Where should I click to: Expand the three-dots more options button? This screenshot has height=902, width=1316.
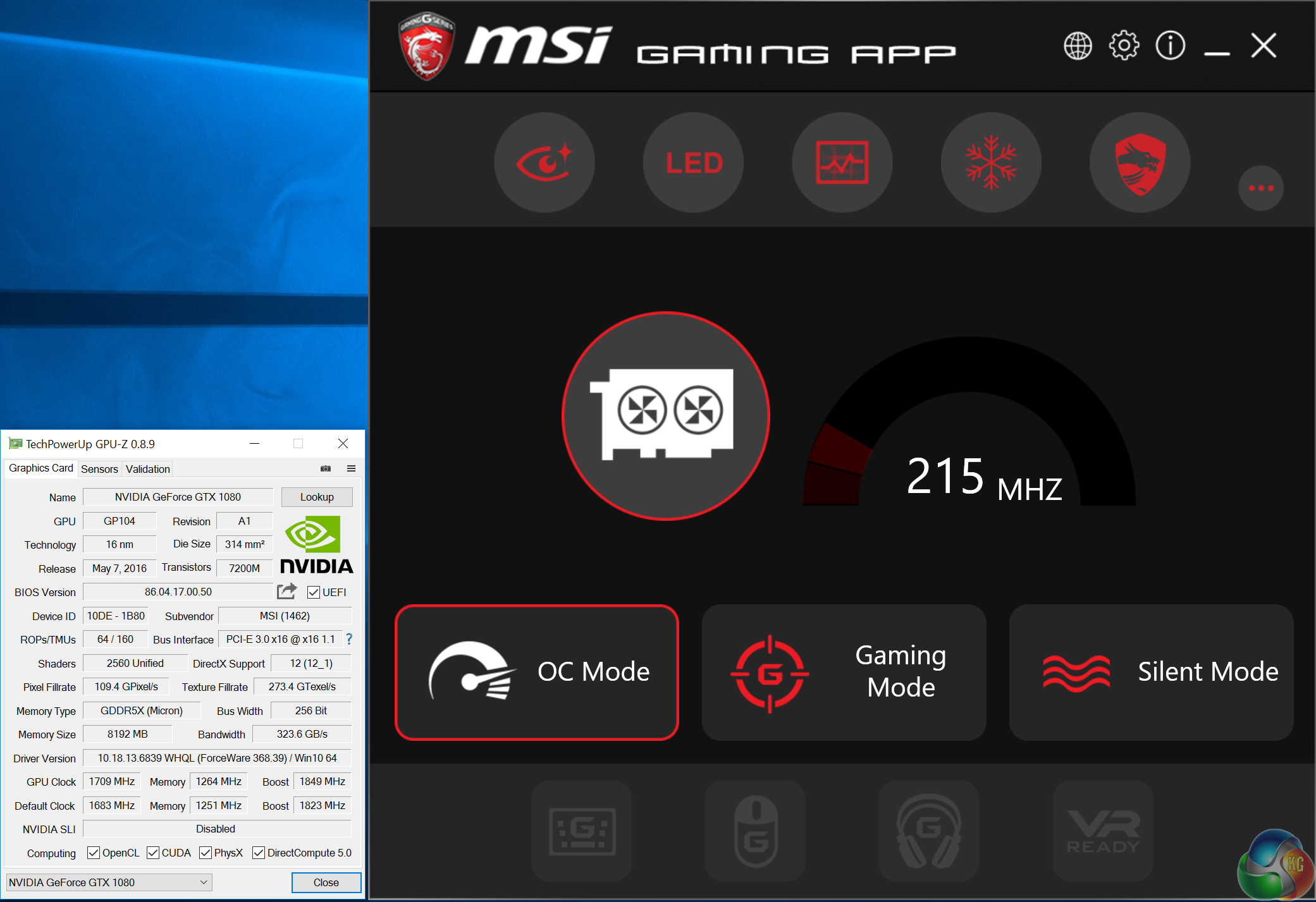[1260, 188]
